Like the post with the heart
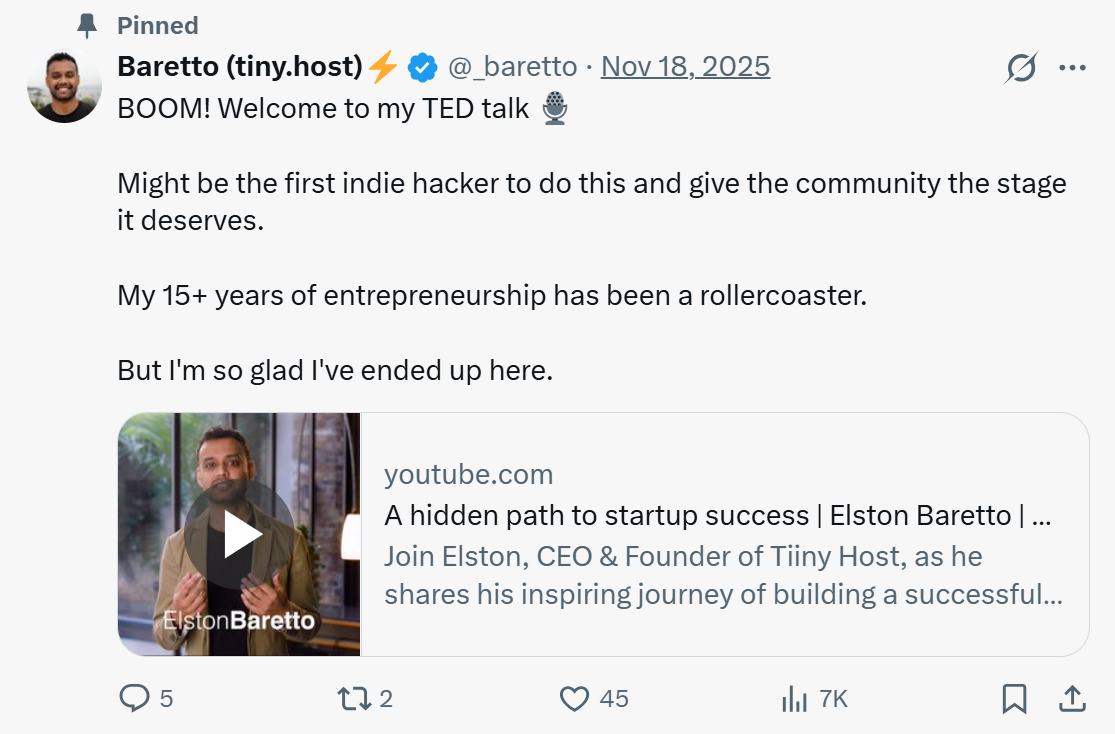1115x734 pixels. 577,699
